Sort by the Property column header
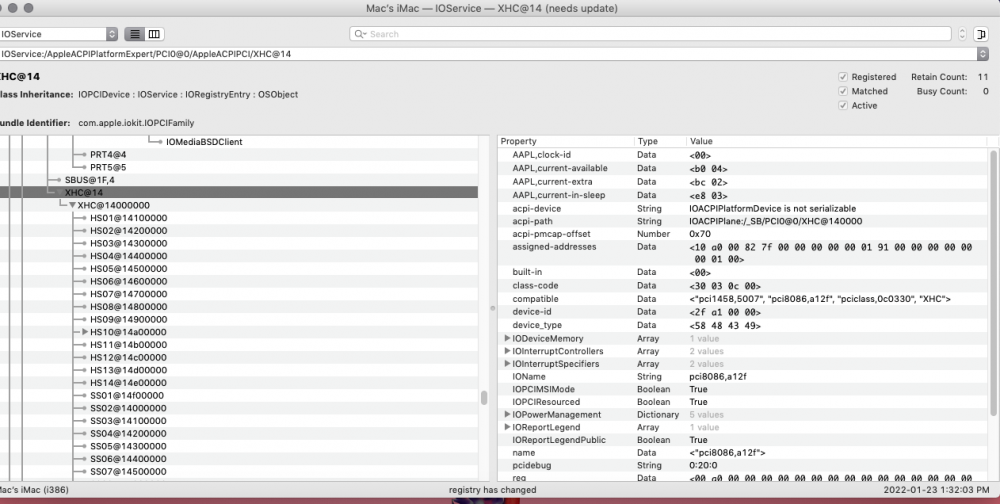 point(566,141)
